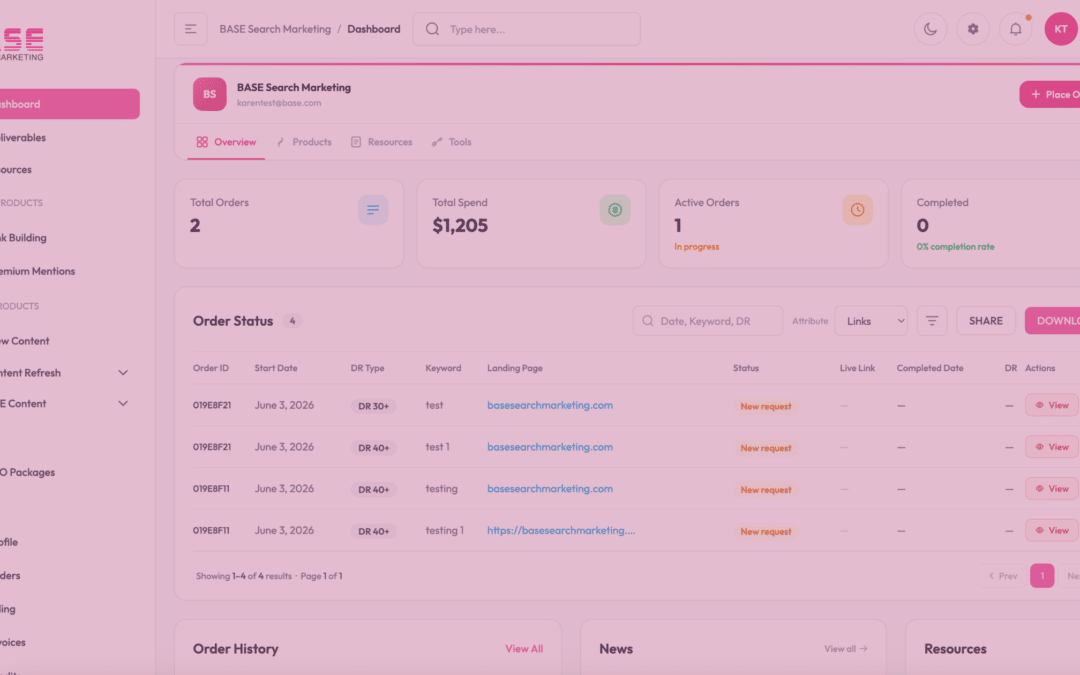
Task: View order with keyword testing
Action: 1052,489
